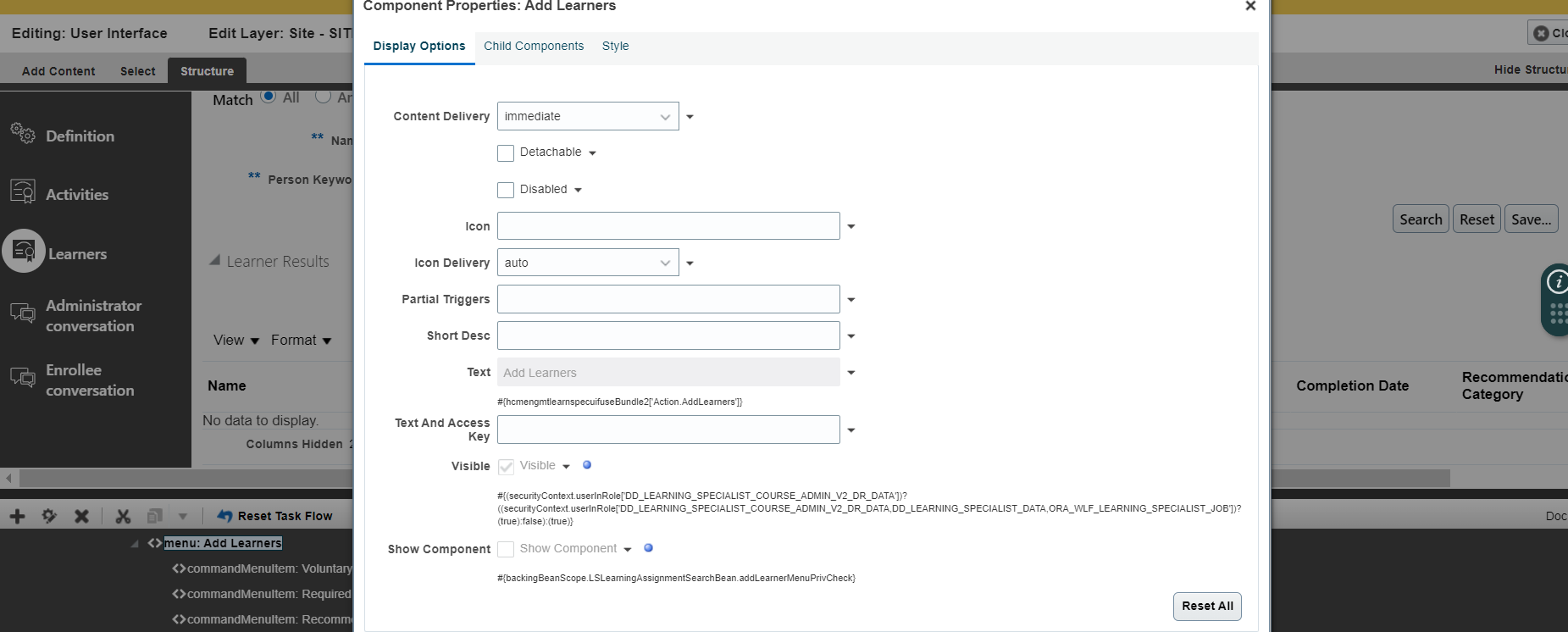Toggle the Show Component checkbox
This screenshot has width=1568, height=632.
[x=506, y=549]
